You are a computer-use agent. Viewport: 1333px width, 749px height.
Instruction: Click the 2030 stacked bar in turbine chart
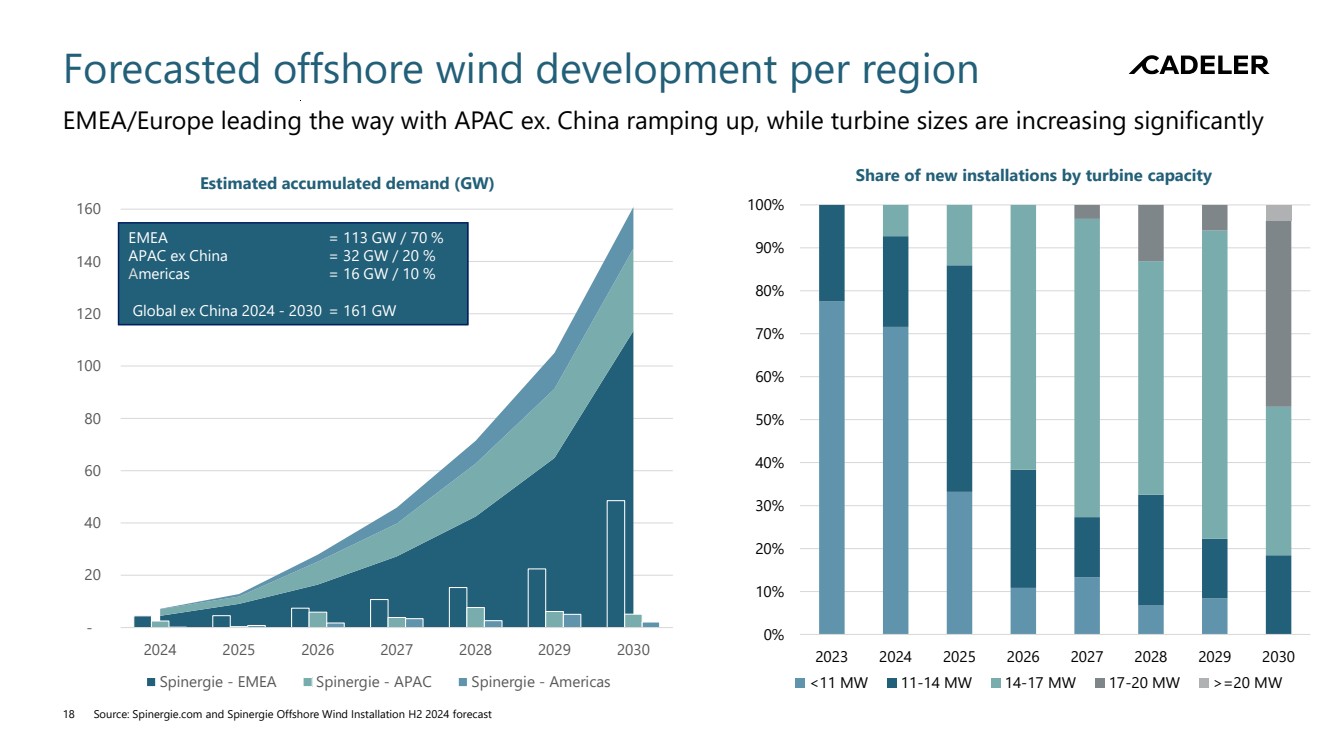(x=1278, y=419)
